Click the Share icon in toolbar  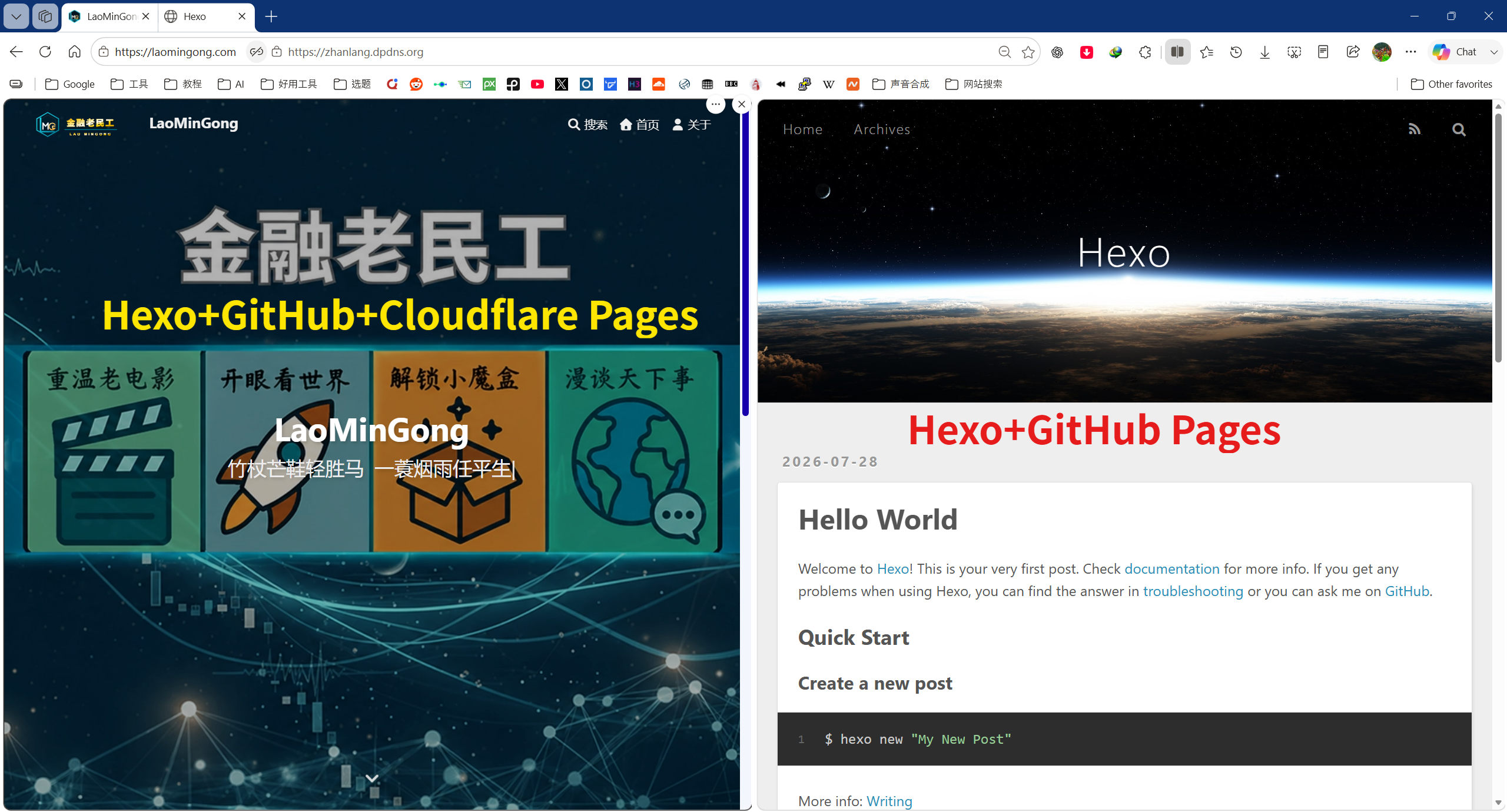pyautogui.click(x=1353, y=52)
